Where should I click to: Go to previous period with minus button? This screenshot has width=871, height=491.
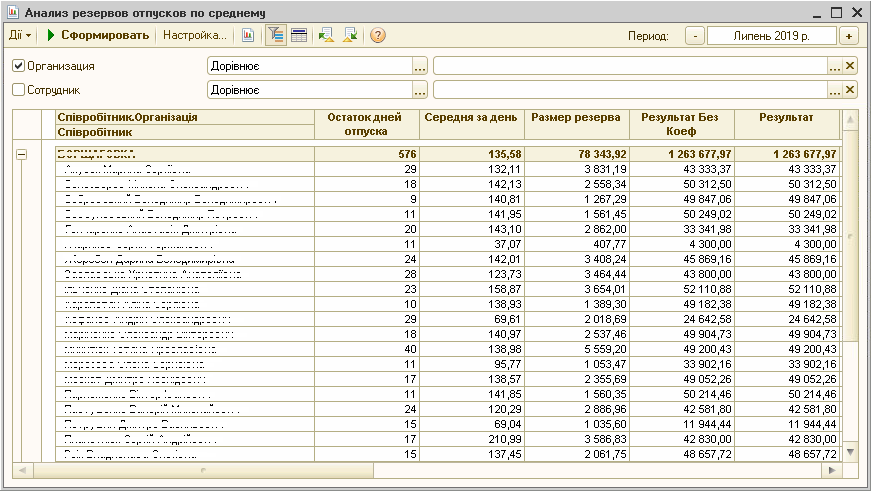pos(695,36)
